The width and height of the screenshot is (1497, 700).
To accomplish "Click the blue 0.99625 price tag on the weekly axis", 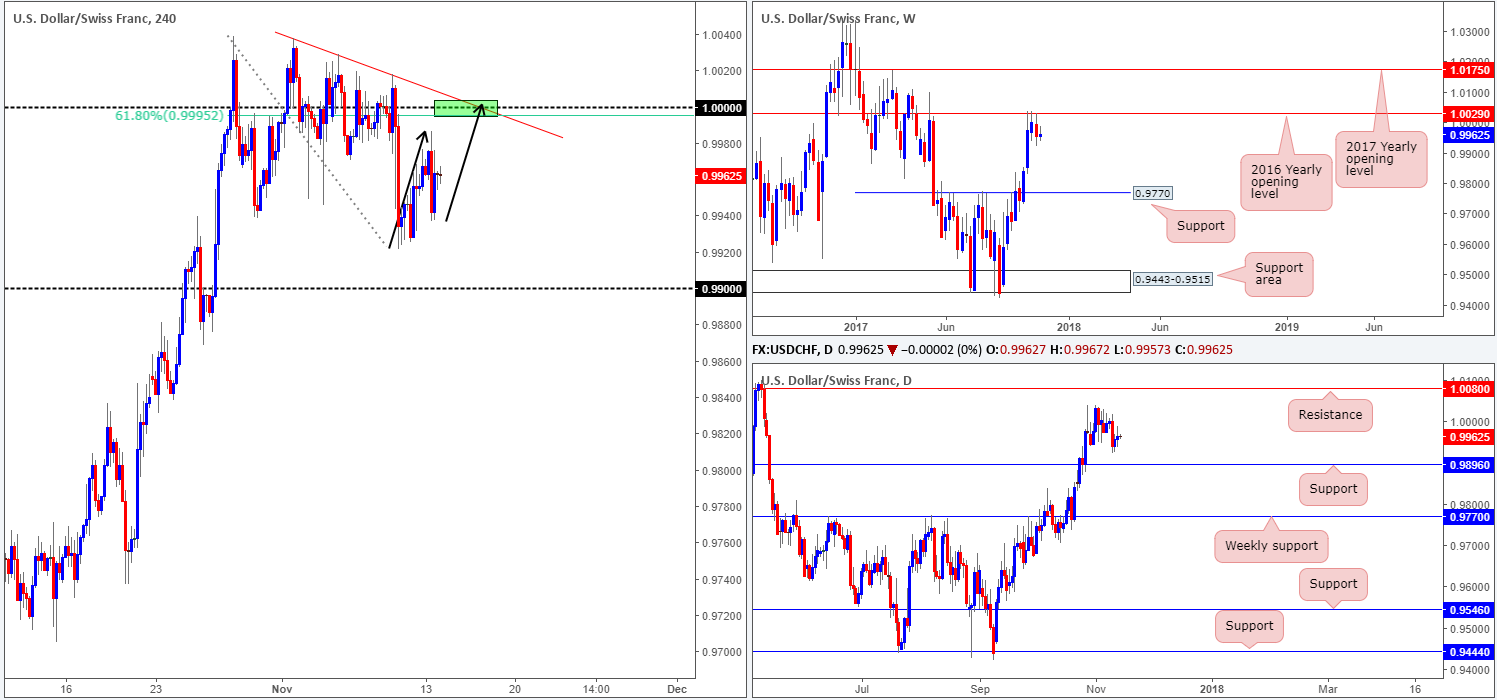I will pyautogui.click(x=1471, y=135).
